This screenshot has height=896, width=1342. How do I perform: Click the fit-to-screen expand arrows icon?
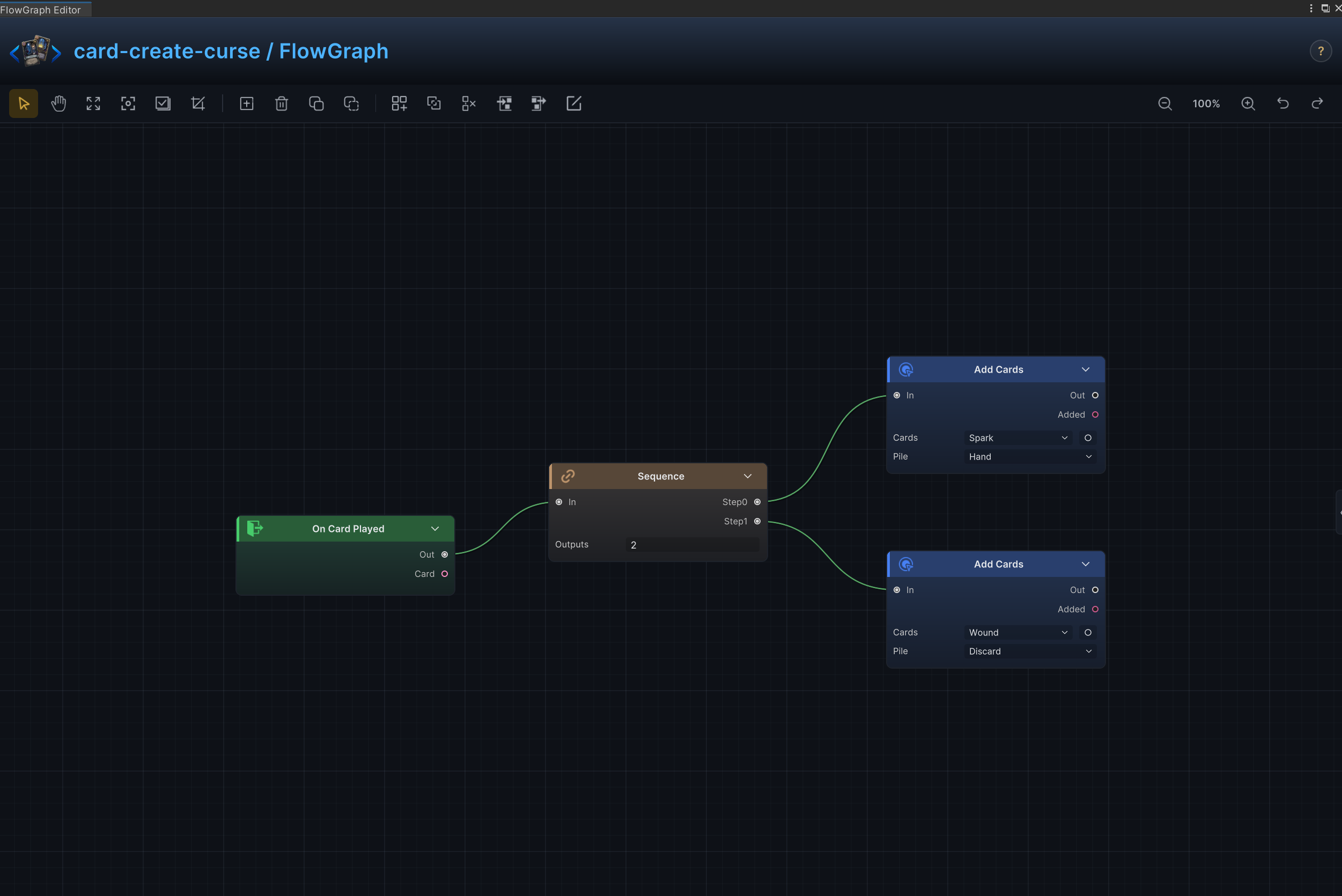coord(93,103)
